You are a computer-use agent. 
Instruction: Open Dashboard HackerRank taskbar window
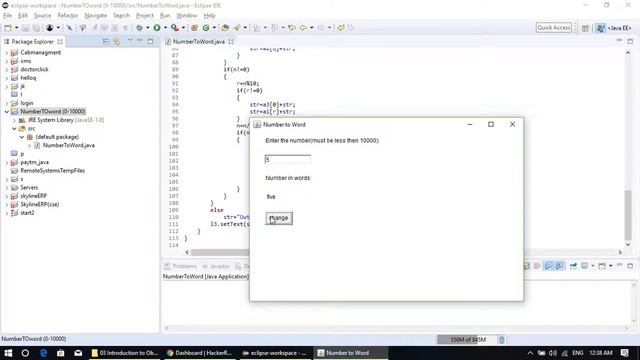(x=199, y=353)
